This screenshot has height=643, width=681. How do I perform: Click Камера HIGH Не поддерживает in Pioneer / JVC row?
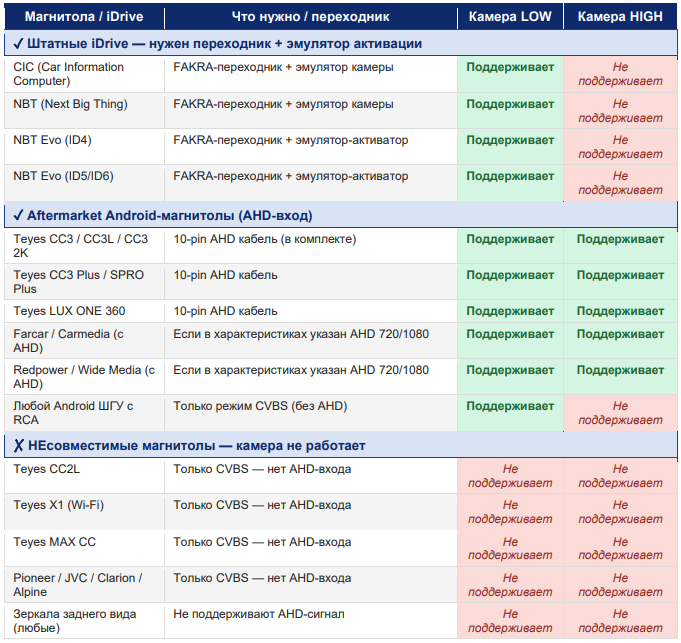[621, 585]
